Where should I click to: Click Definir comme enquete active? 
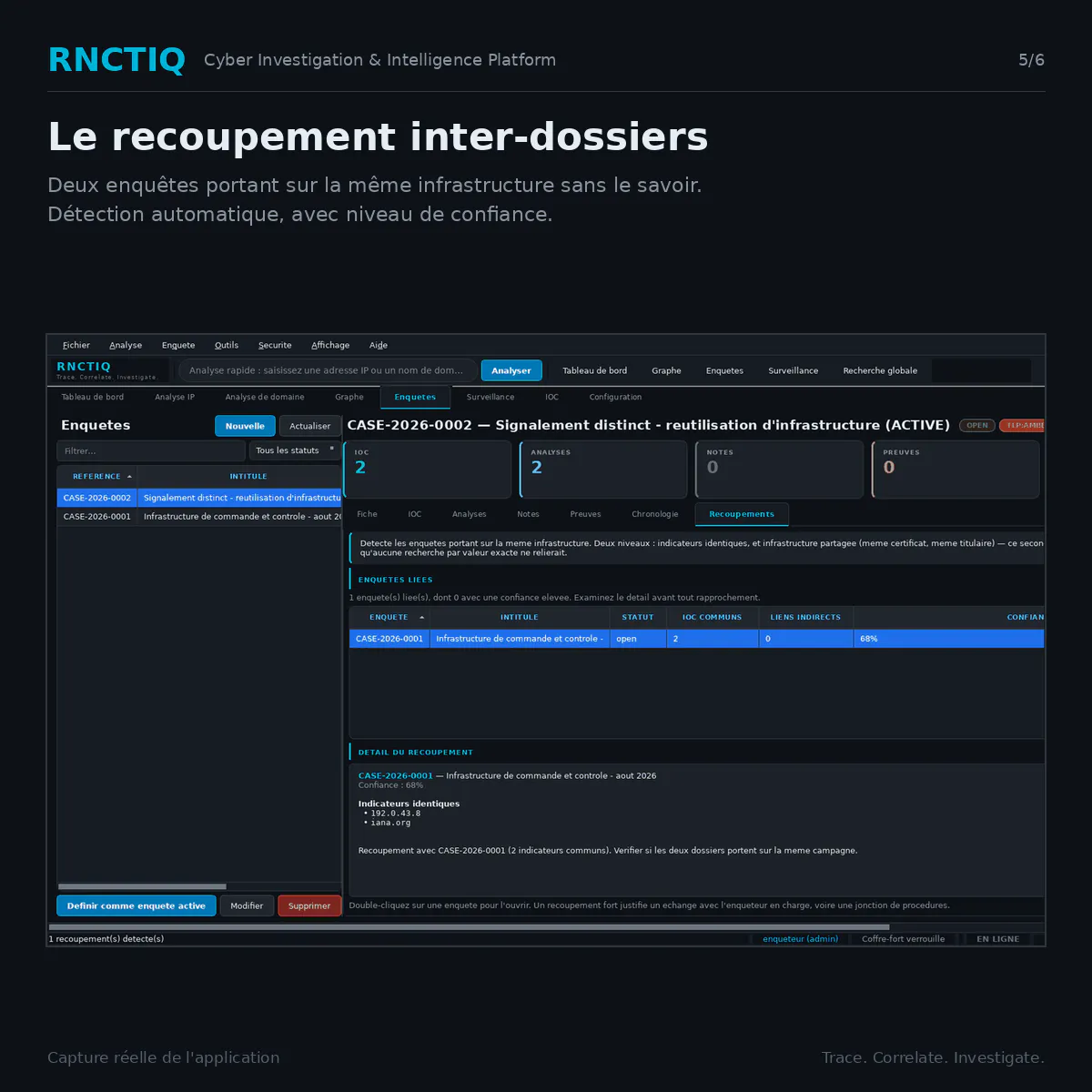point(136,905)
